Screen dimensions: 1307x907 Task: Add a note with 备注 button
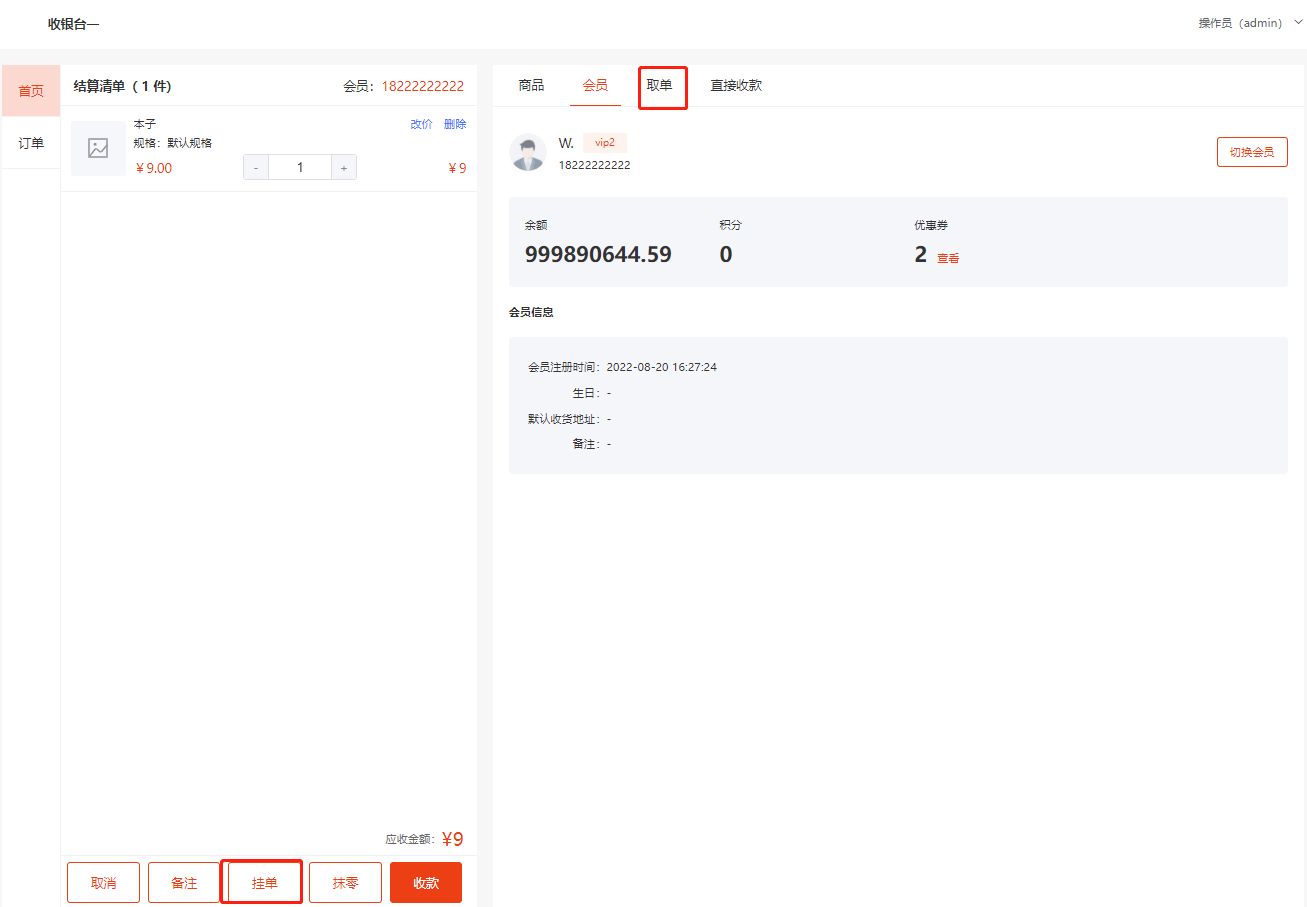(x=184, y=883)
